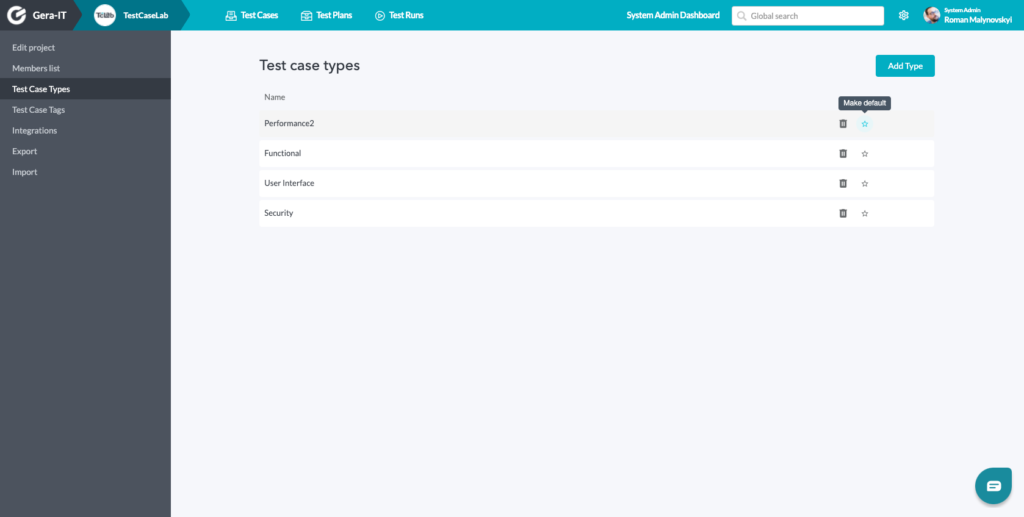Open the chat support widget

pyautogui.click(x=993, y=486)
